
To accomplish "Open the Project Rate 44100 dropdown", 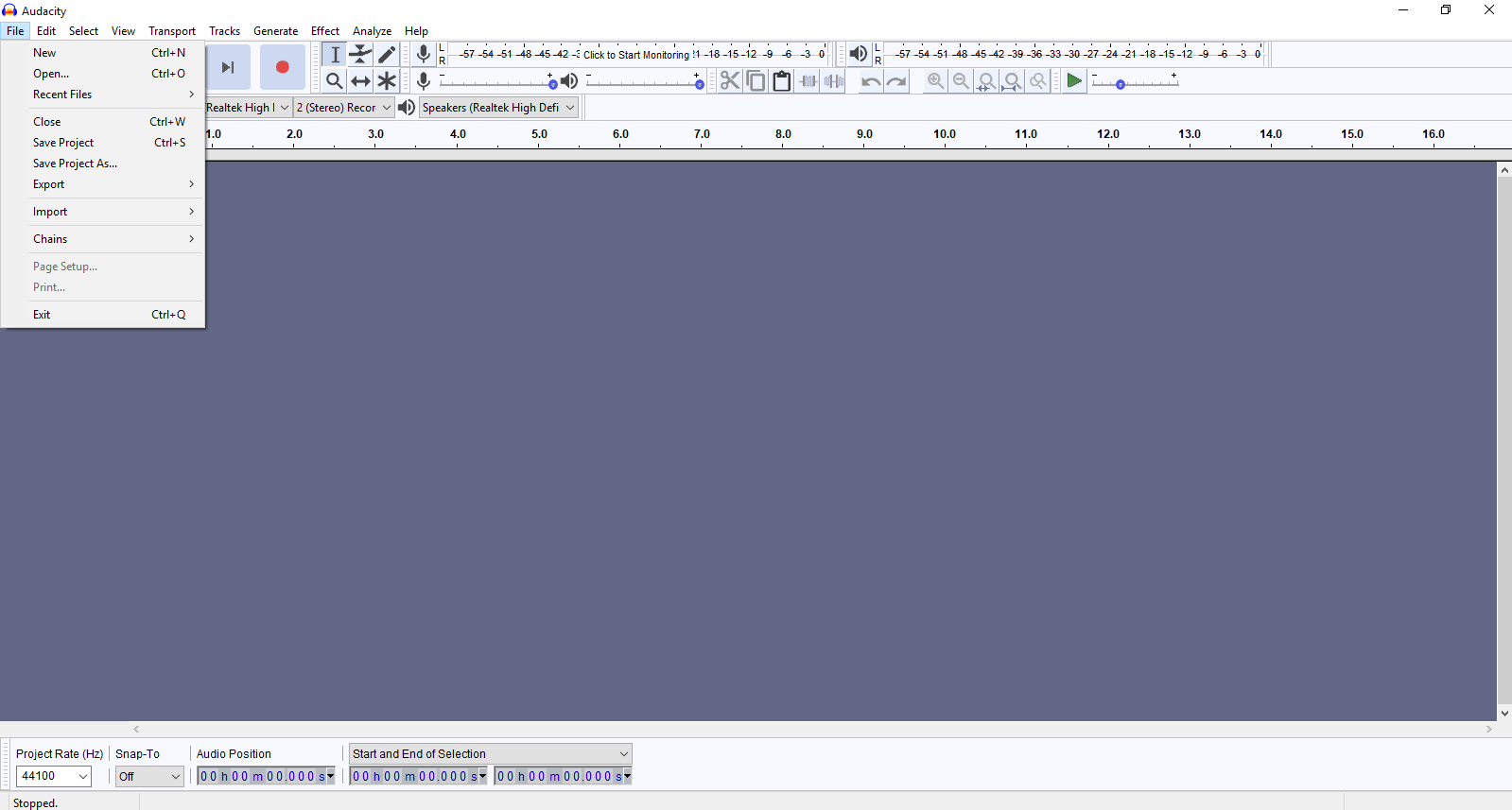I will click(x=54, y=776).
